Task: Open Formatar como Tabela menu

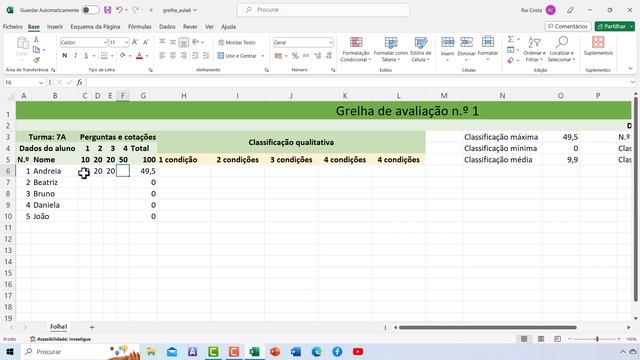Action: [391, 49]
